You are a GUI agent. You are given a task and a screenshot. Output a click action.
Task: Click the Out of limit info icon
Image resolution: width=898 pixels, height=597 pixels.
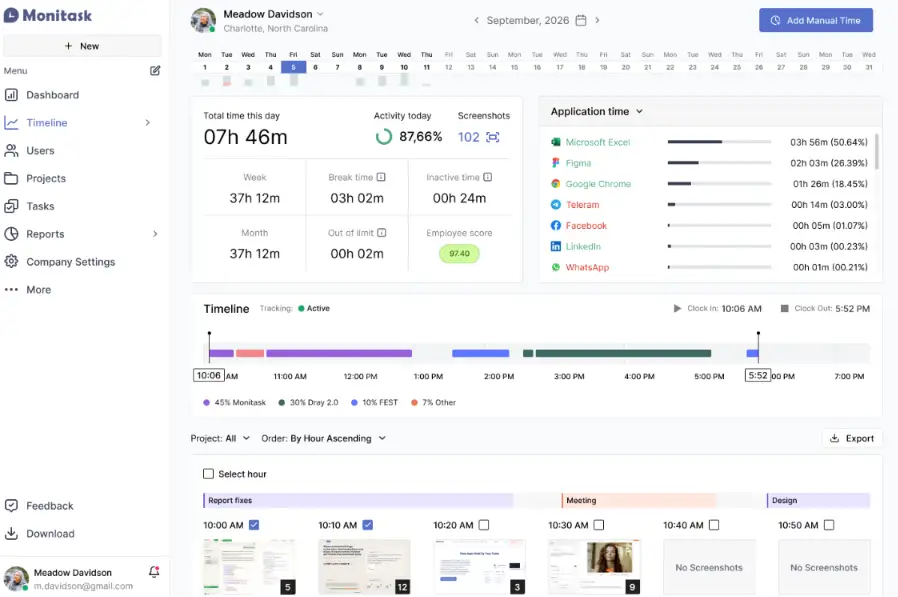[x=382, y=233]
